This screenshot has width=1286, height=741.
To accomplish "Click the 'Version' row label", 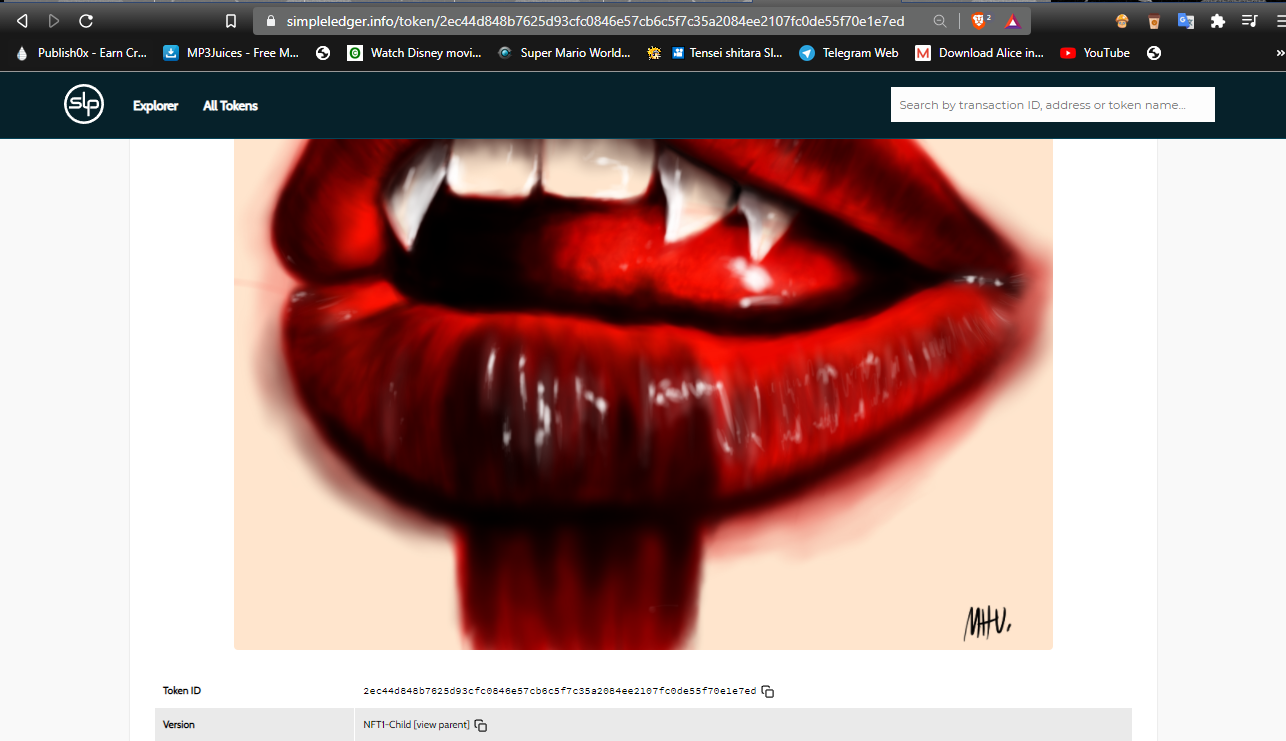I will [x=179, y=725].
